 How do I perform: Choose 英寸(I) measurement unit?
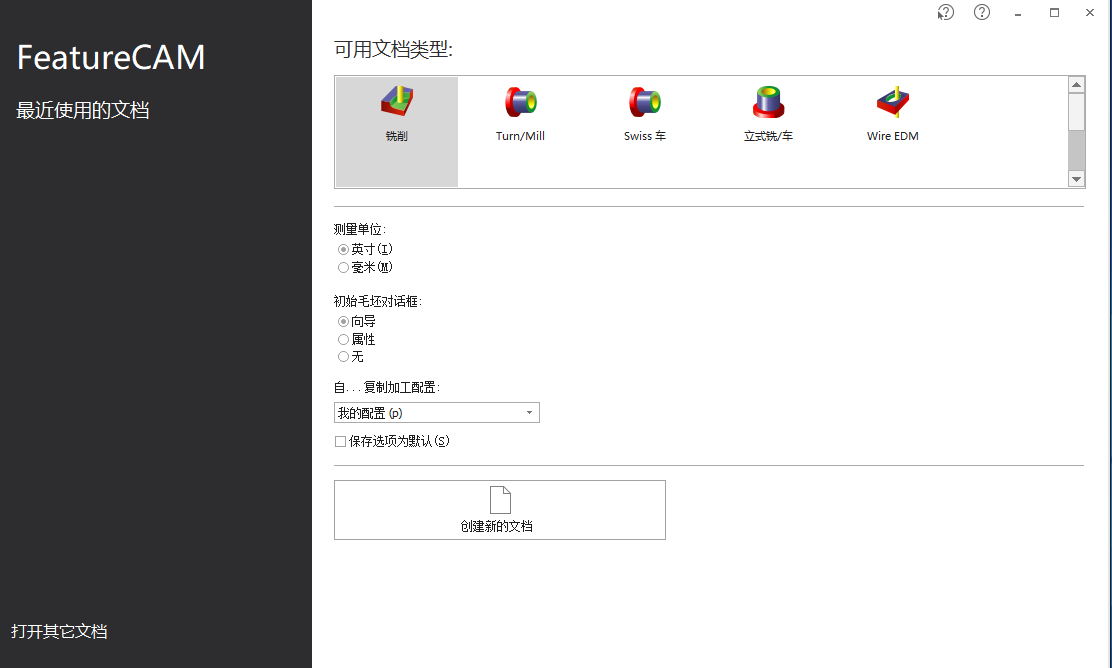(x=365, y=249)
